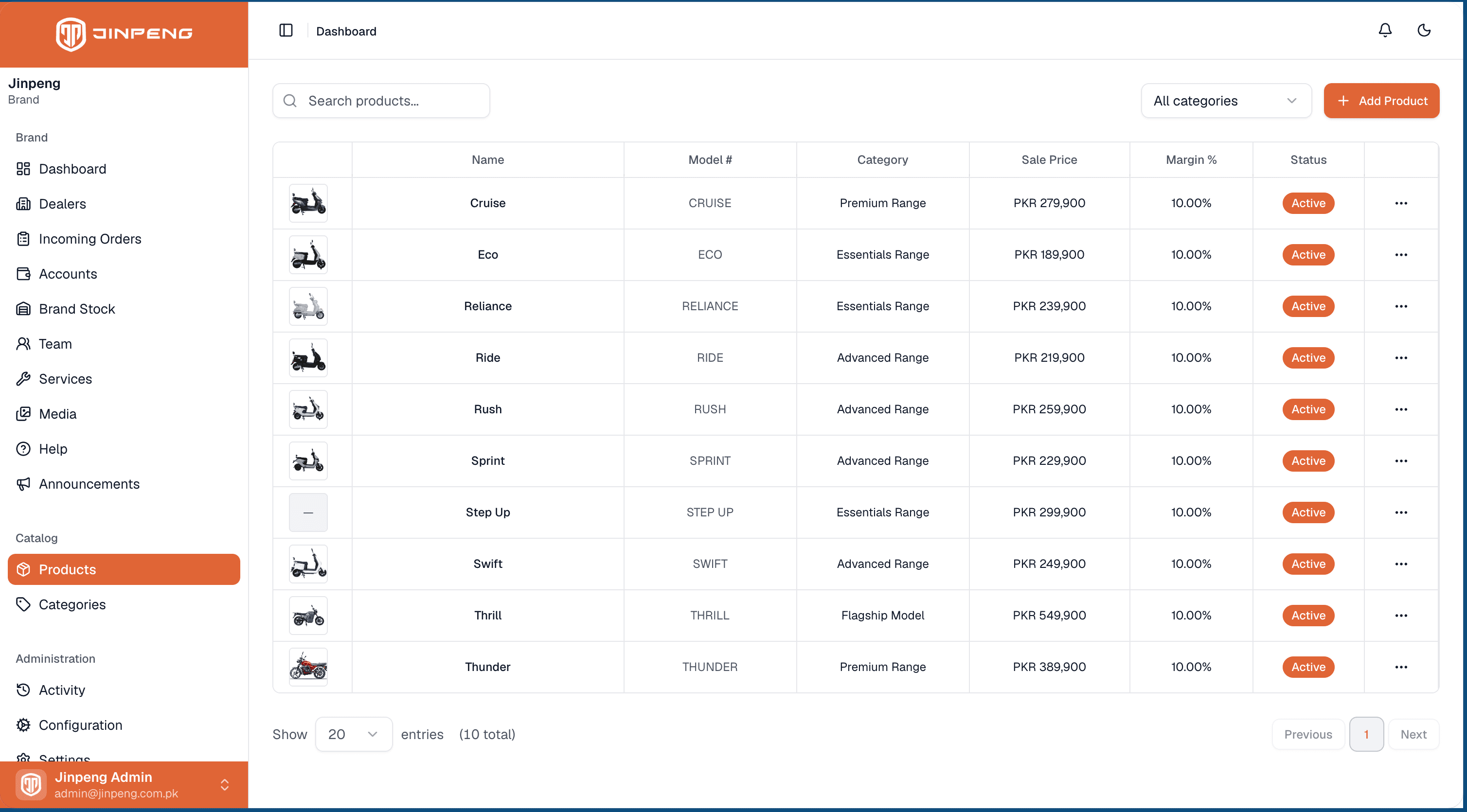Click the Dashboard grid icon in sidebar

click(x=23, y=169)
